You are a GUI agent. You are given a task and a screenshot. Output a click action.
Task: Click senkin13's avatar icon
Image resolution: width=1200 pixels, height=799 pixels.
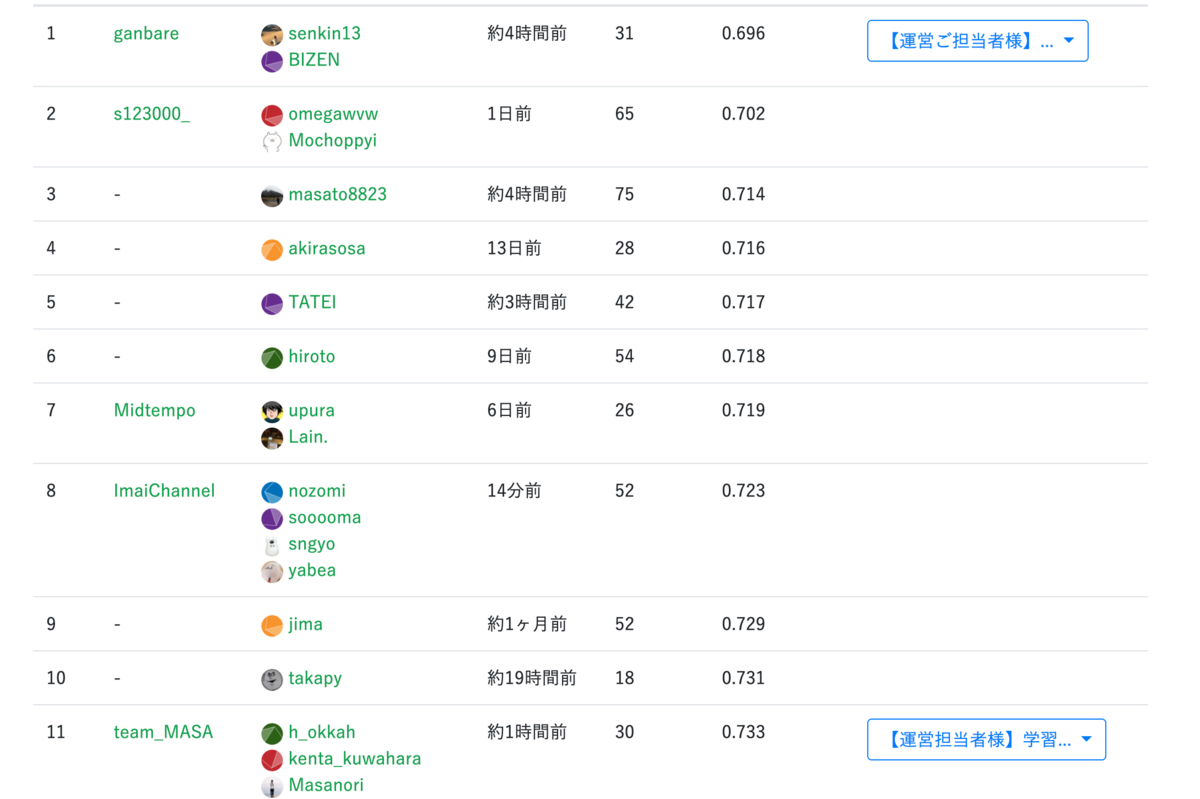[x=271, y=33]
